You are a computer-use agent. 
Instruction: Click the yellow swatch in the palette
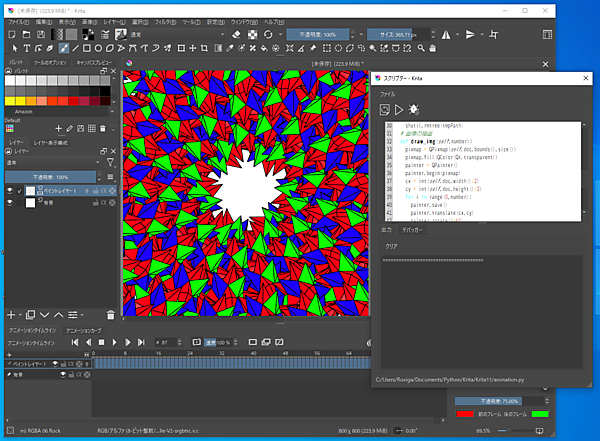pyautogui.click(x=12, y=101)
